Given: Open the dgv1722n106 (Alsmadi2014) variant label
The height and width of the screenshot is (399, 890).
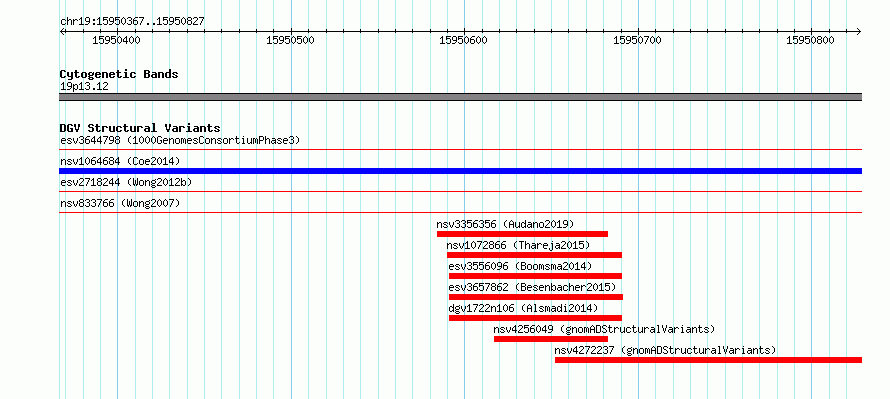Looking at the screenshot, I should point(523,308).
